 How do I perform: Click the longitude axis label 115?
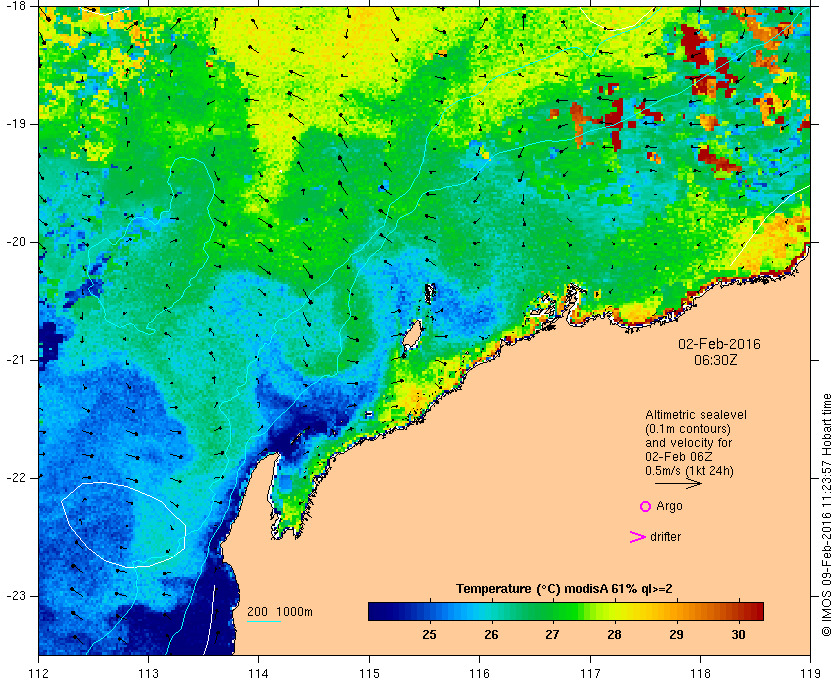(x=369, y=673)
